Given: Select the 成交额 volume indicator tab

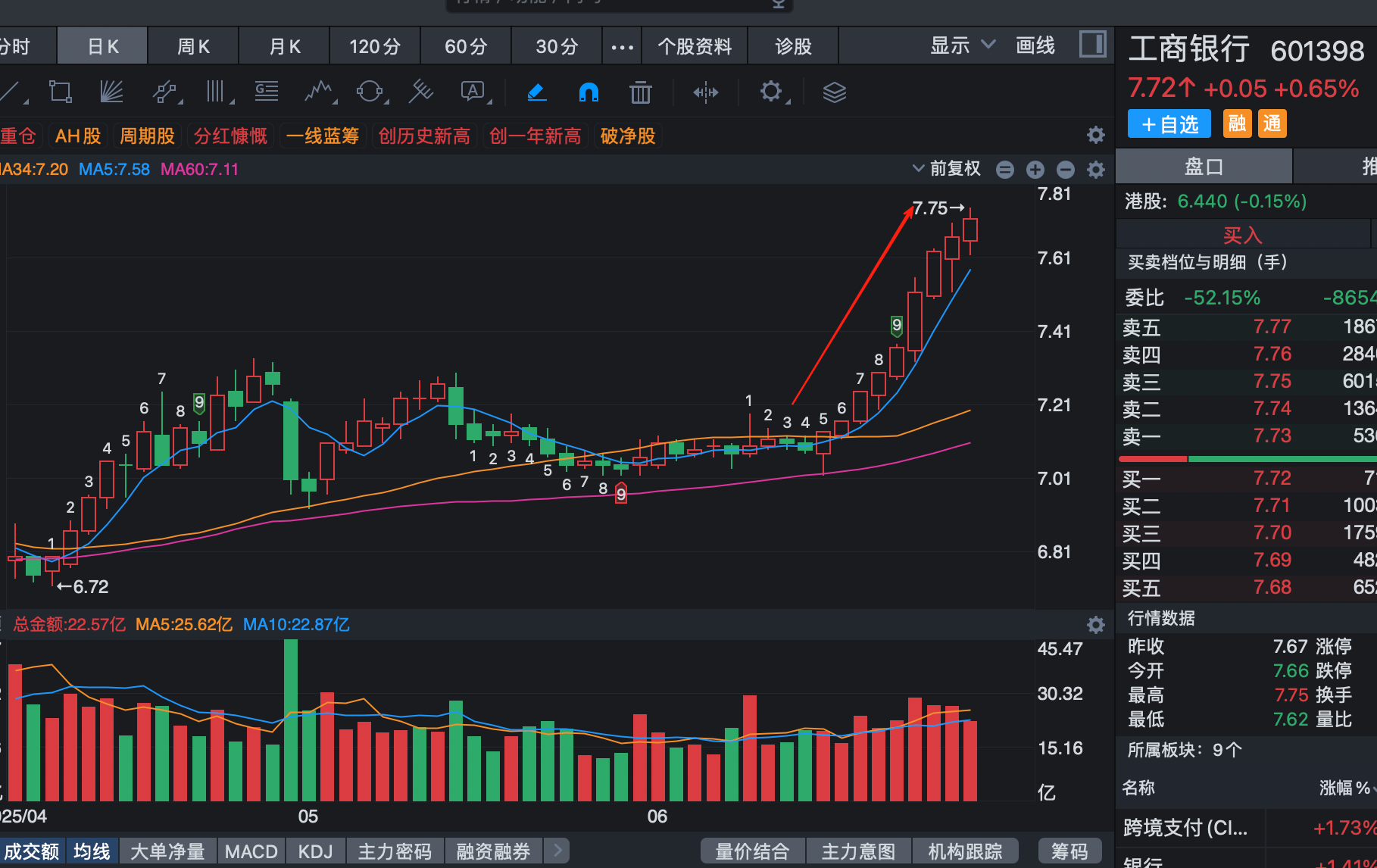Looking at the screenshot, I should (x=31, y=851).
